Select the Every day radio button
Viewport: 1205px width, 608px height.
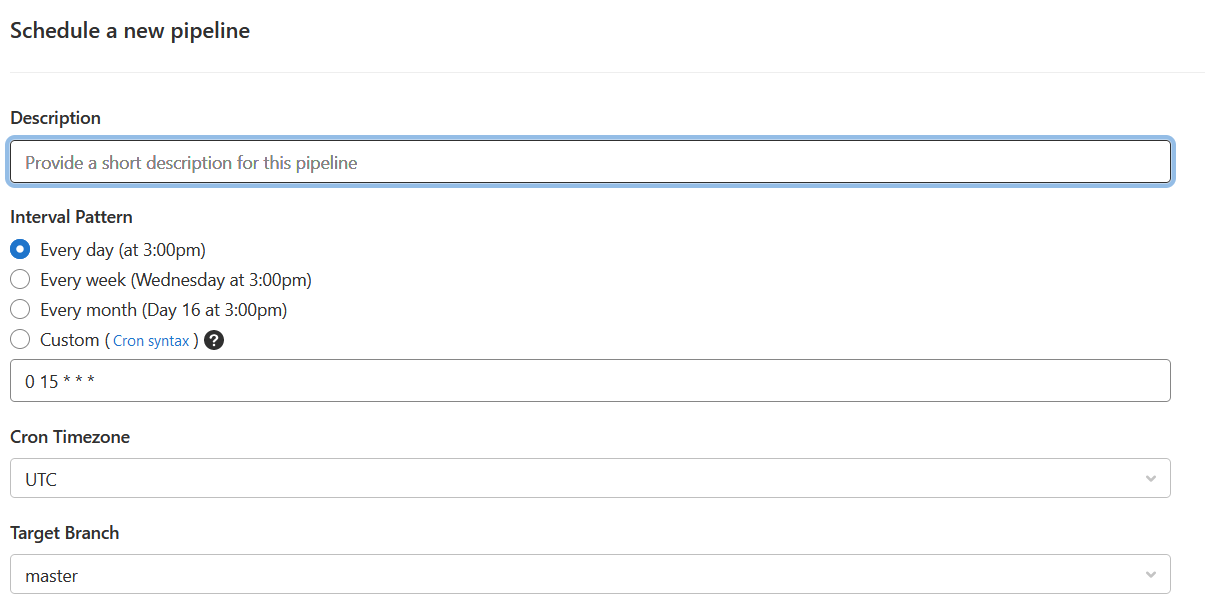(x=20, y=250)
